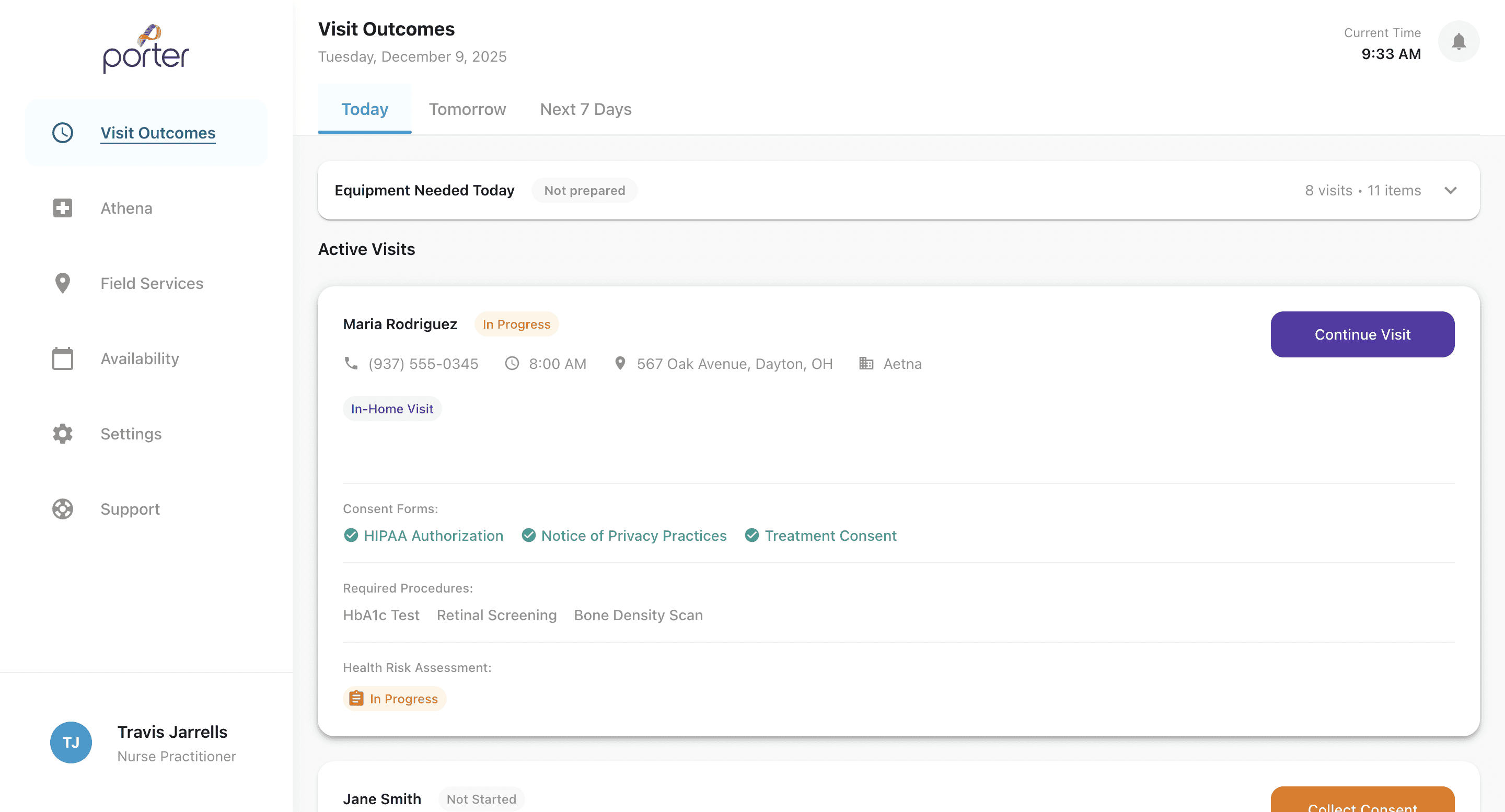Click the TJ user avatar

71,743
